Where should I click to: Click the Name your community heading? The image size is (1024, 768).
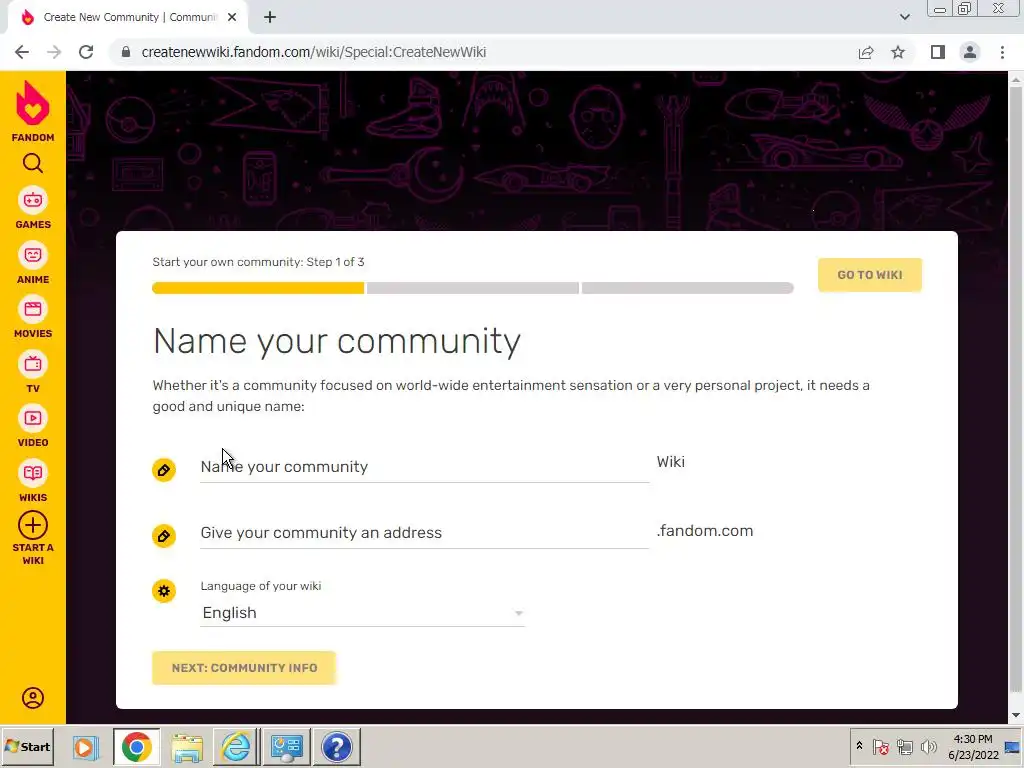tap(337, 341)
